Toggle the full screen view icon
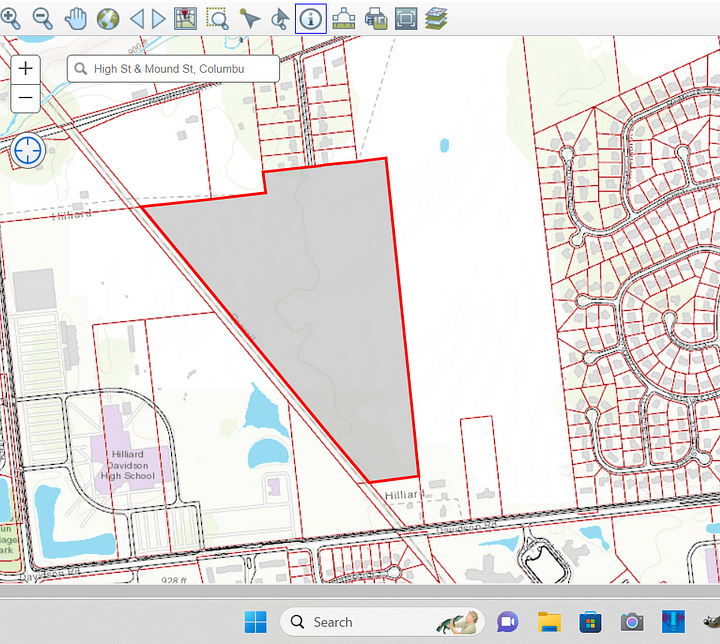Viewport: 720px width, 644px height. coord(405,17)
